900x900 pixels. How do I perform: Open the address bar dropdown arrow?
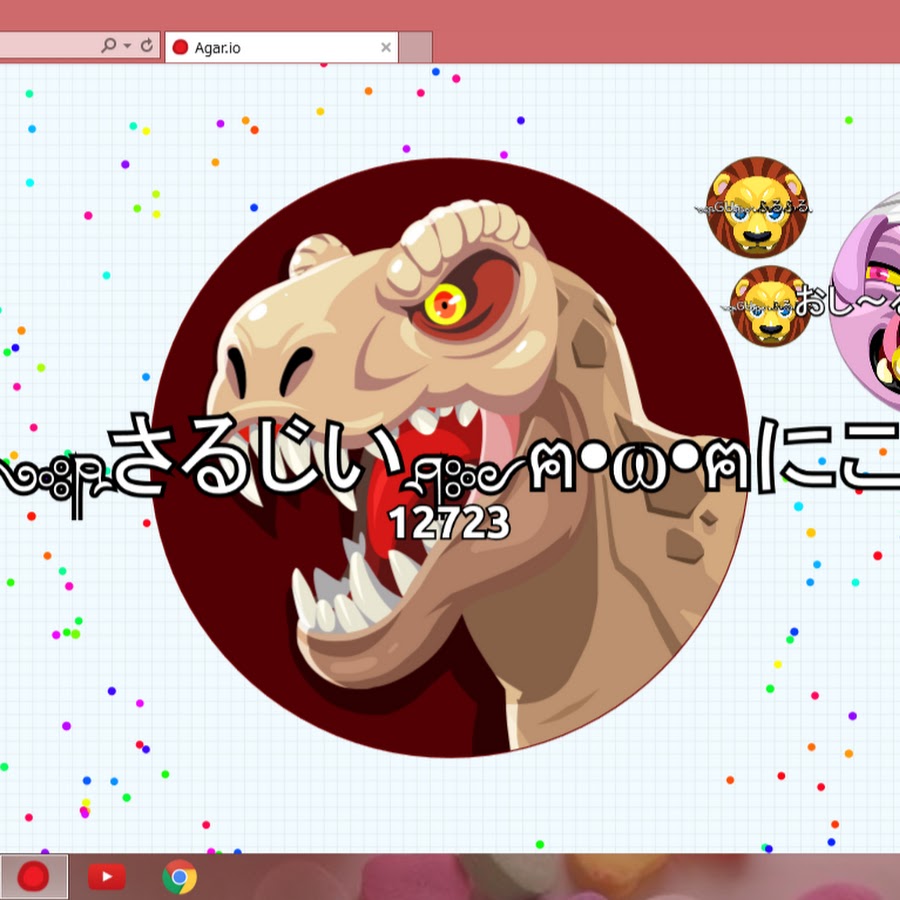127,45
